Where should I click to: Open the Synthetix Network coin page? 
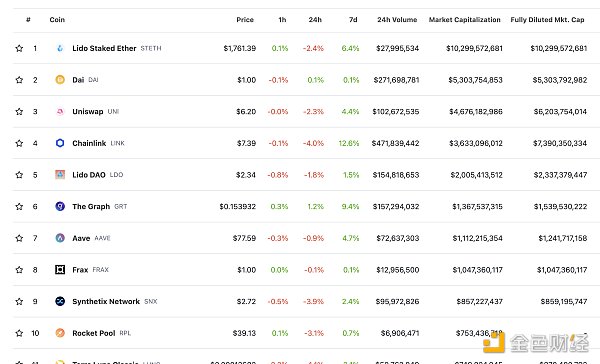106,302
